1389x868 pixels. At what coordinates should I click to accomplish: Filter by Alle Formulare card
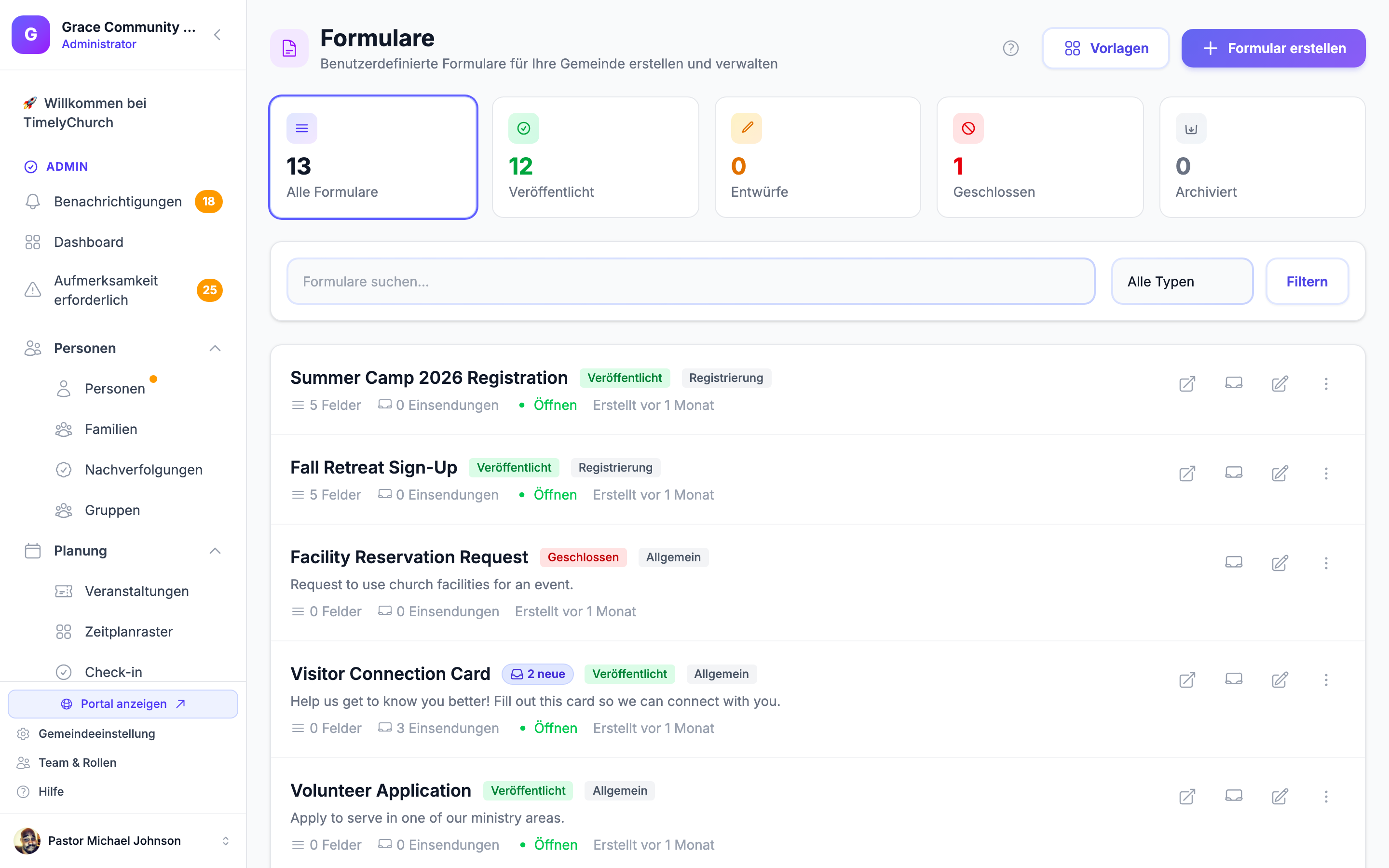click(x=373, y=157)
